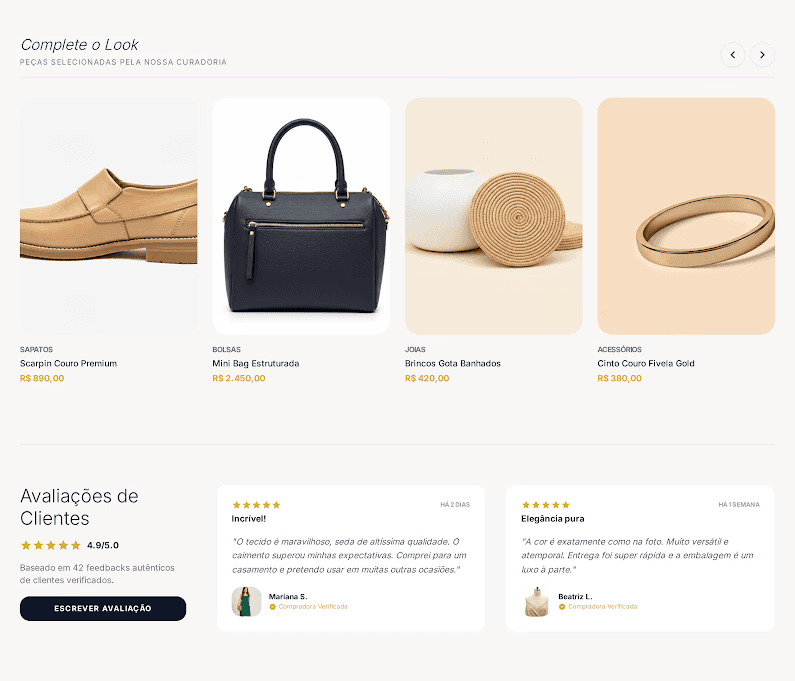Click Mariana S. reviewer avatar
Image resolution: width=795 pixels, height=681 pixels.
pyautogui.click(x=246, y=602)
